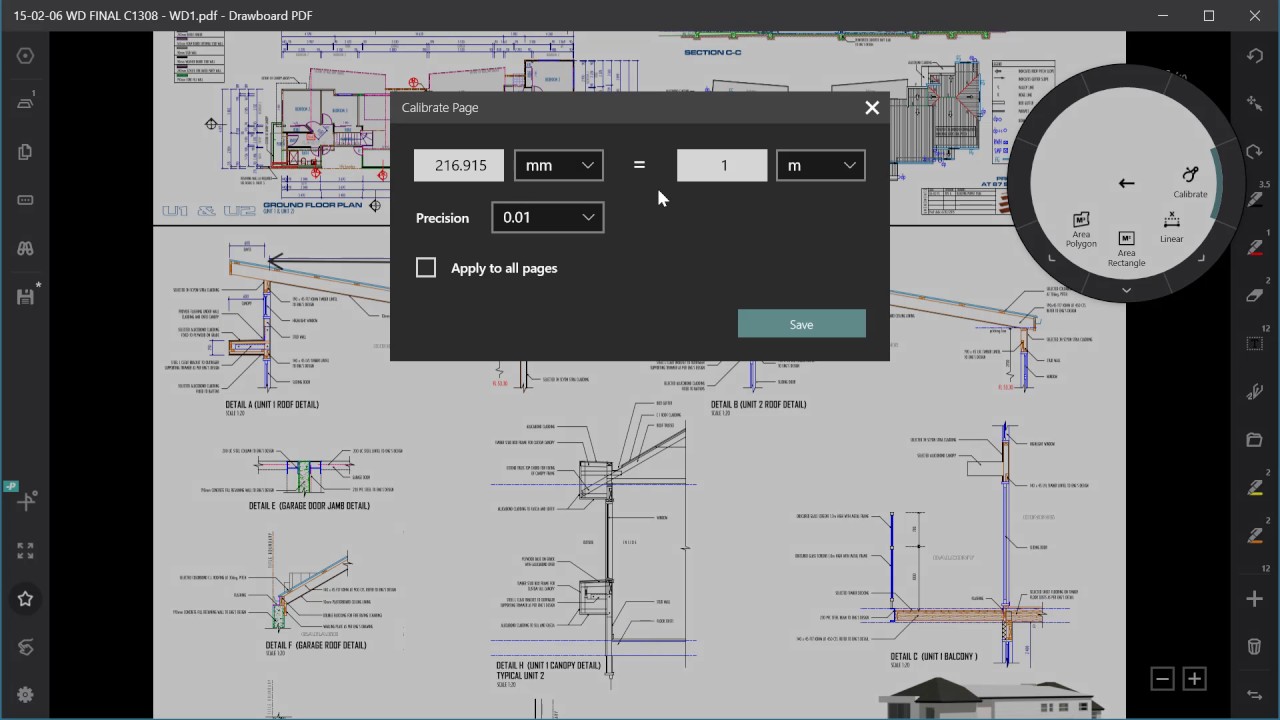This screenshot has width=1280, height=720.
Task: Open the hexagon main menu icon
Action: point(26,56)
